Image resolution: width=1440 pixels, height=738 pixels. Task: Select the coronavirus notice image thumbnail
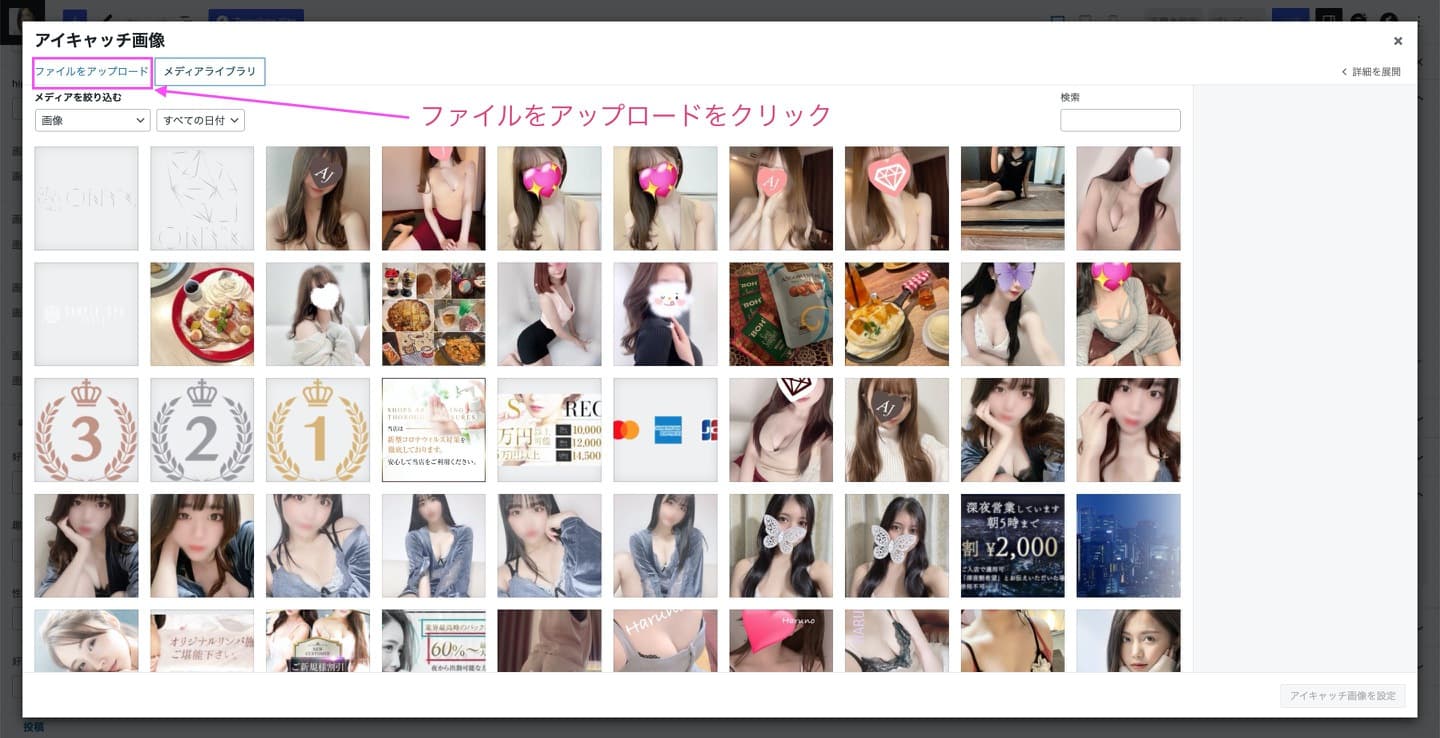(434, 430)
